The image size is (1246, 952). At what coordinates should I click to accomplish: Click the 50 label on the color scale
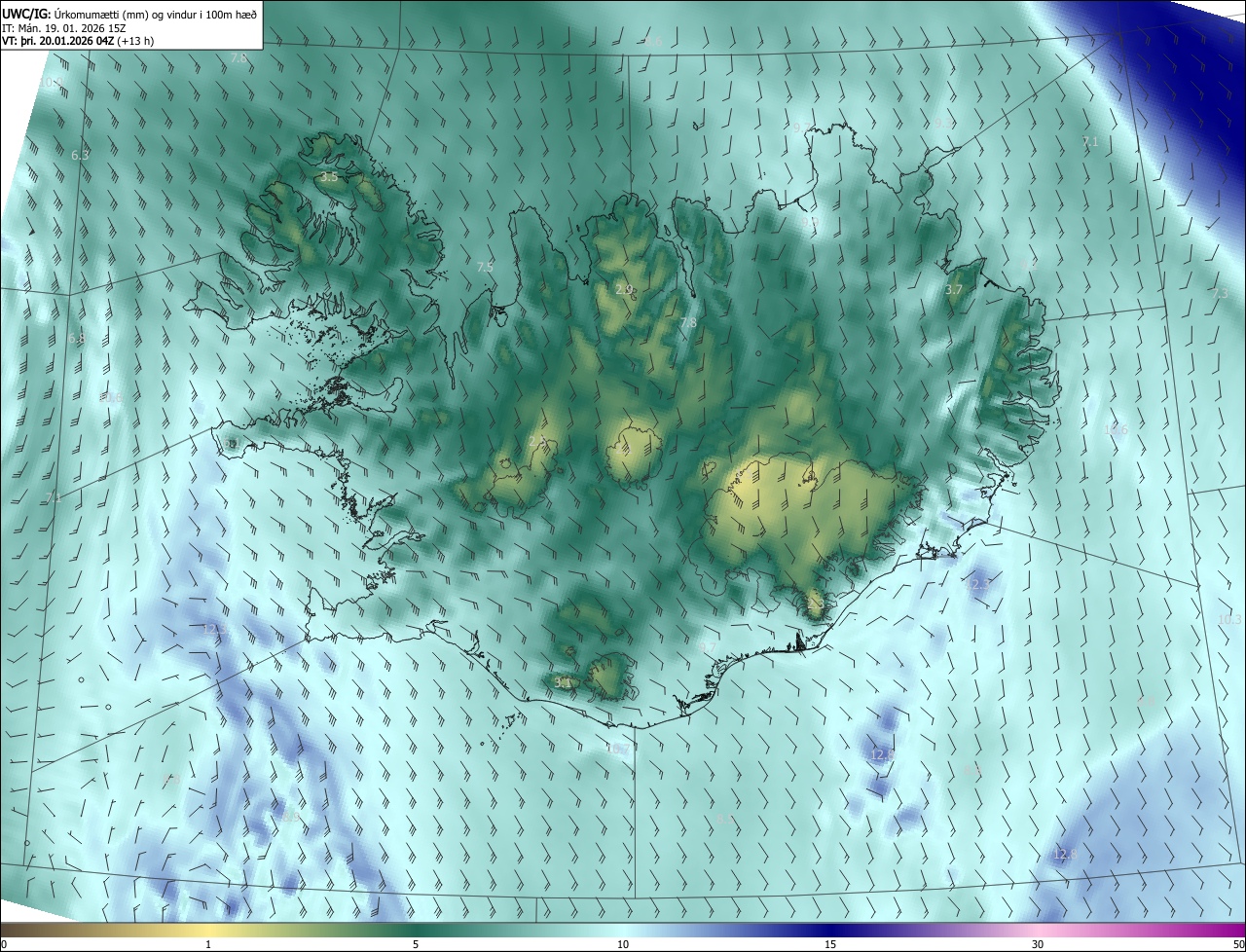[x=1238, y=945]
